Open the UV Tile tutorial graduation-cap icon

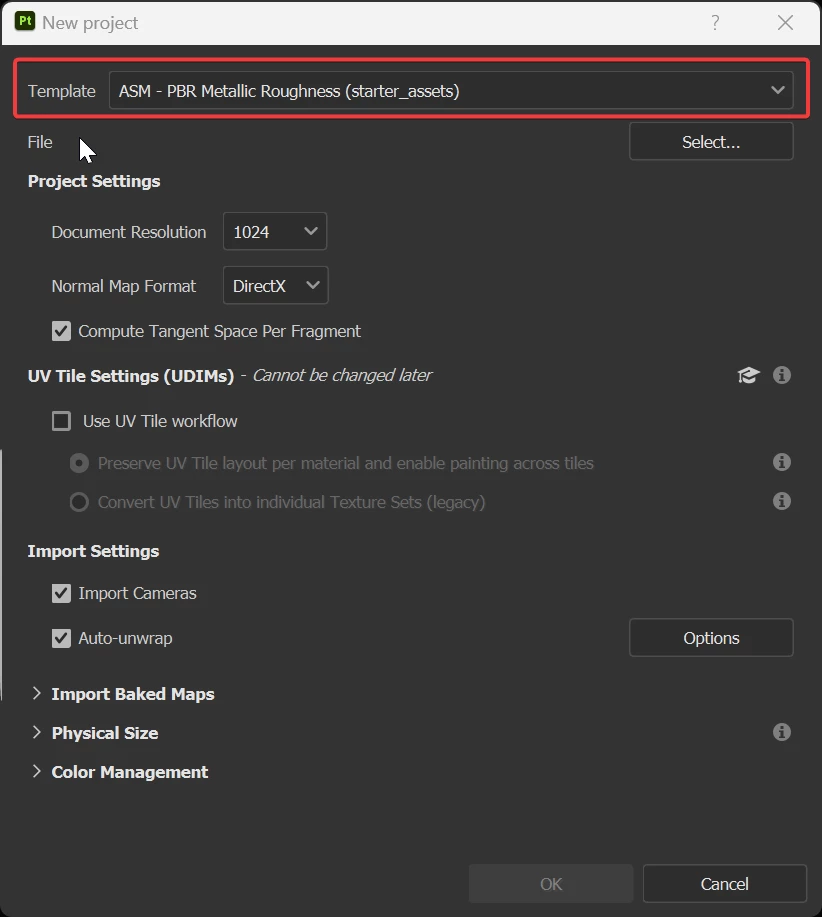click(x=748, y=375)
